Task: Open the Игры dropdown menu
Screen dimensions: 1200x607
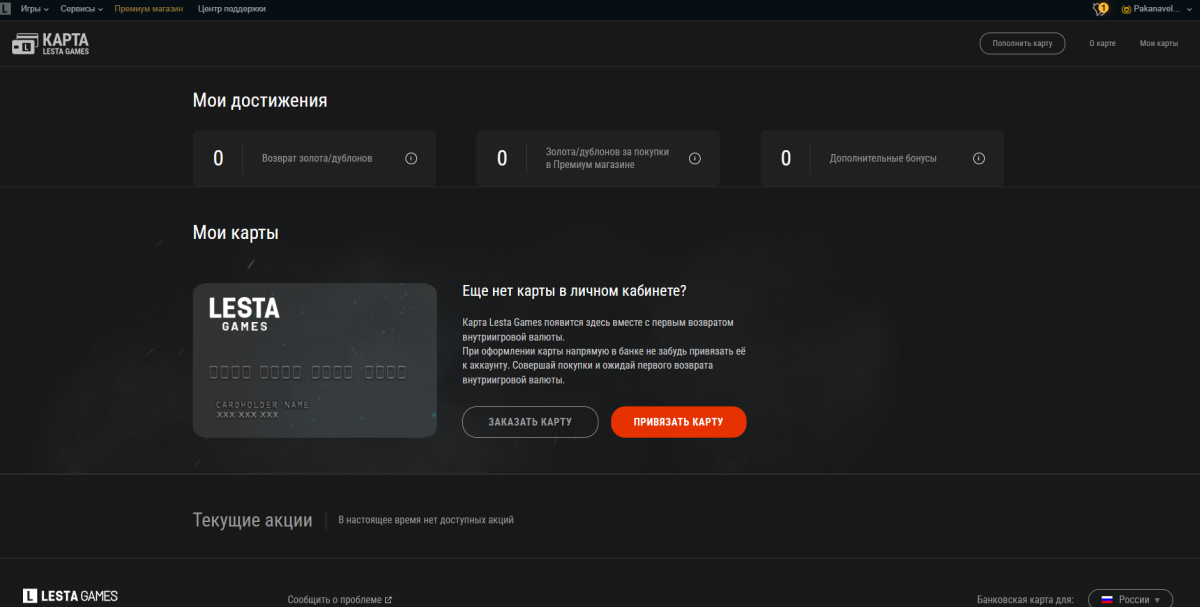Action: pyautogui.click(x=35, y=8)
